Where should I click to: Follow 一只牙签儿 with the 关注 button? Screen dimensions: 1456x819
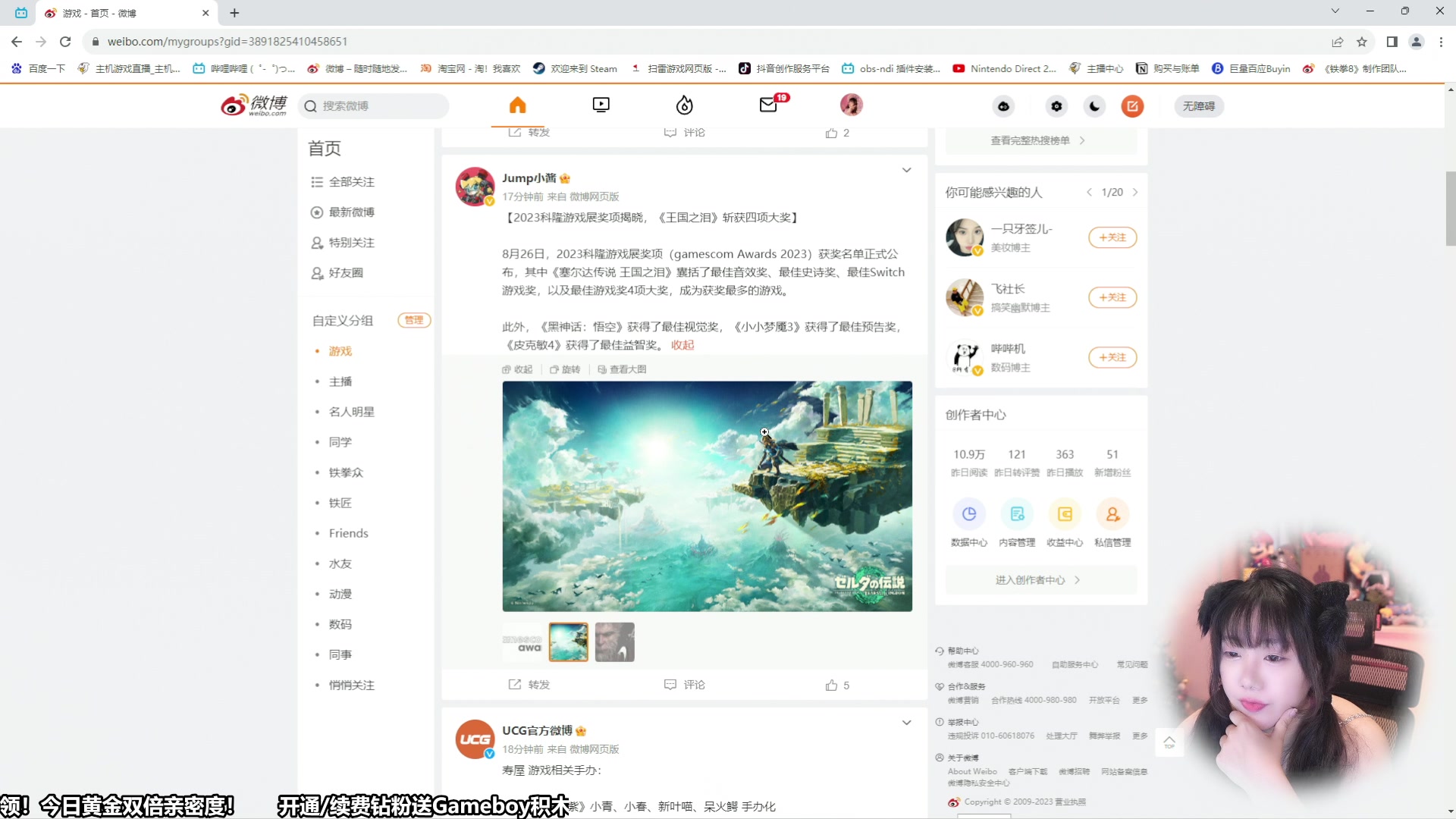tap(1112, 237)
